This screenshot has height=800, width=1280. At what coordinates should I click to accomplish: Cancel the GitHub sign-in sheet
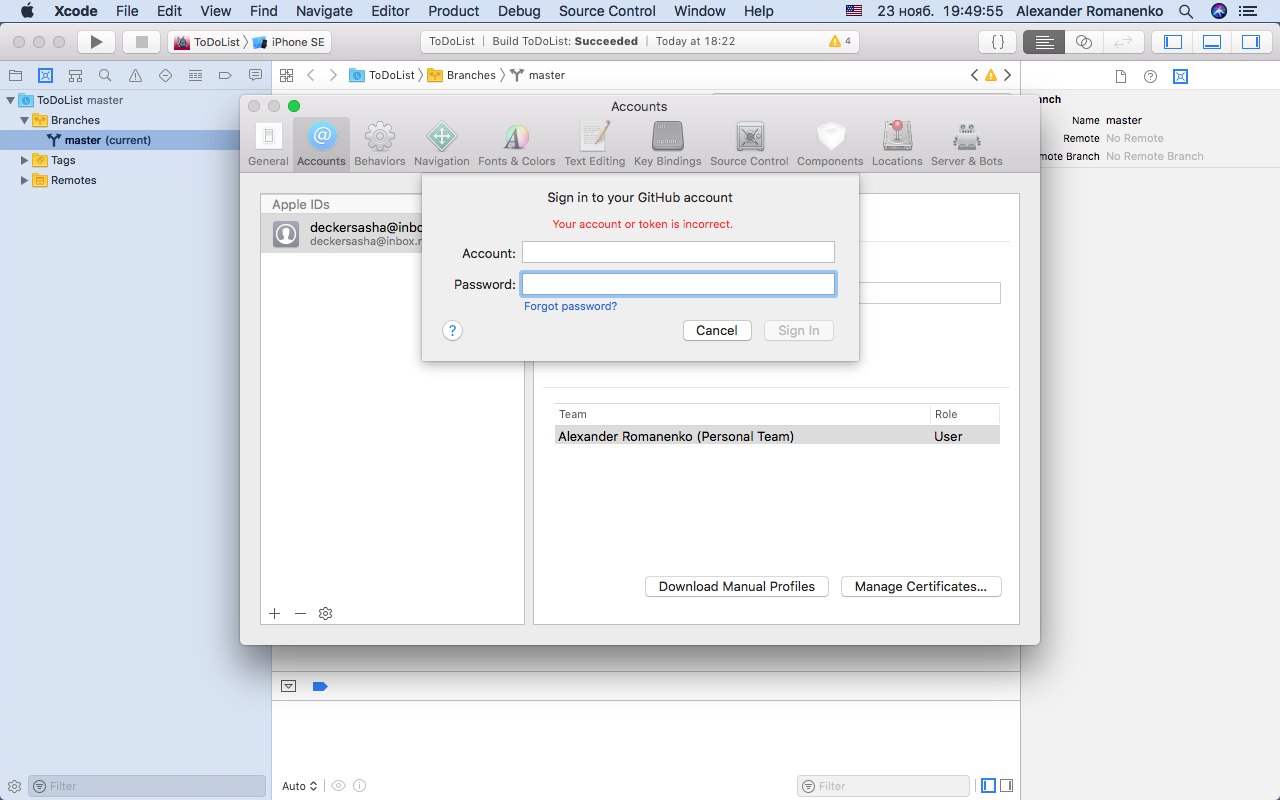[x=717, y=330]
